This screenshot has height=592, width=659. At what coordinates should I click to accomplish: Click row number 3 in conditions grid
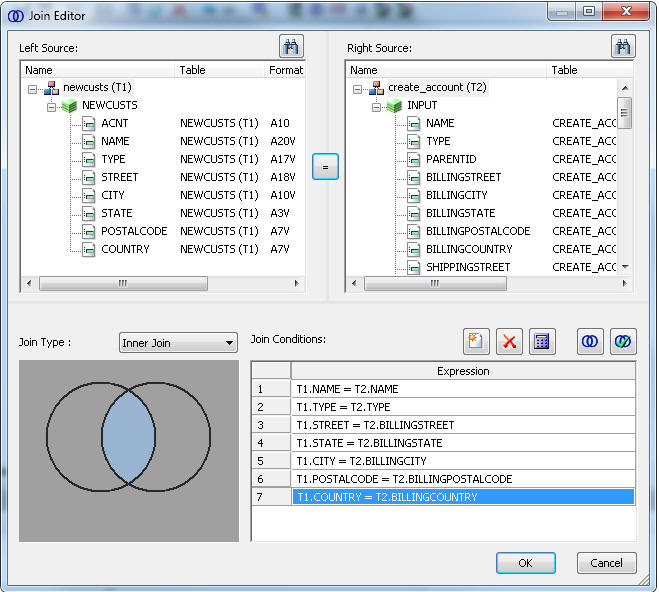pyautogui.click(x=271, y=425)
